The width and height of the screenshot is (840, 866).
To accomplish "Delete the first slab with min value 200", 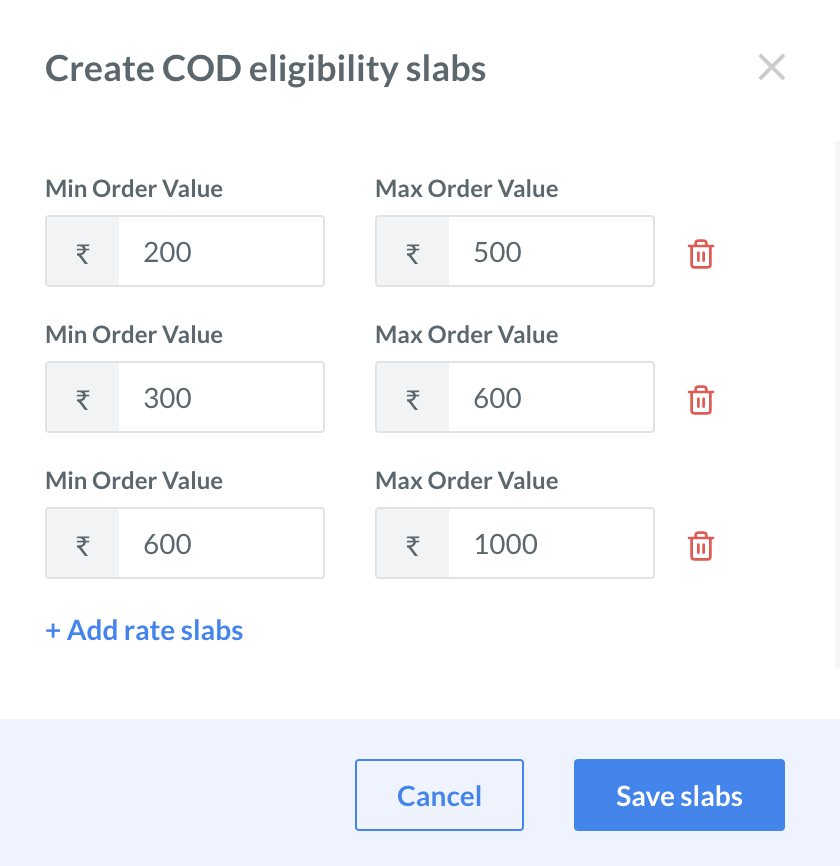I will [x=701, y=254].
